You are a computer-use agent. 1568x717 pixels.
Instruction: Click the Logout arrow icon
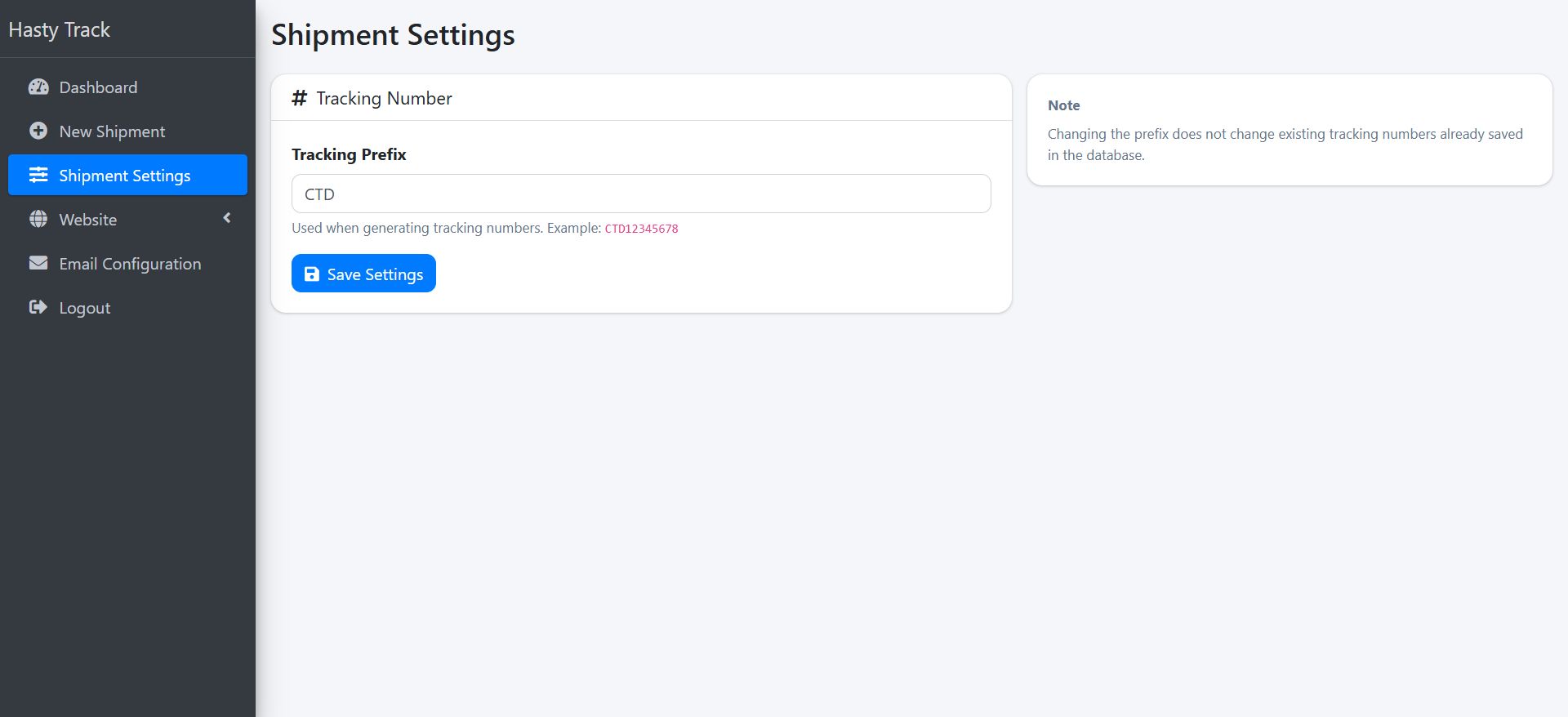click(38, 308)
